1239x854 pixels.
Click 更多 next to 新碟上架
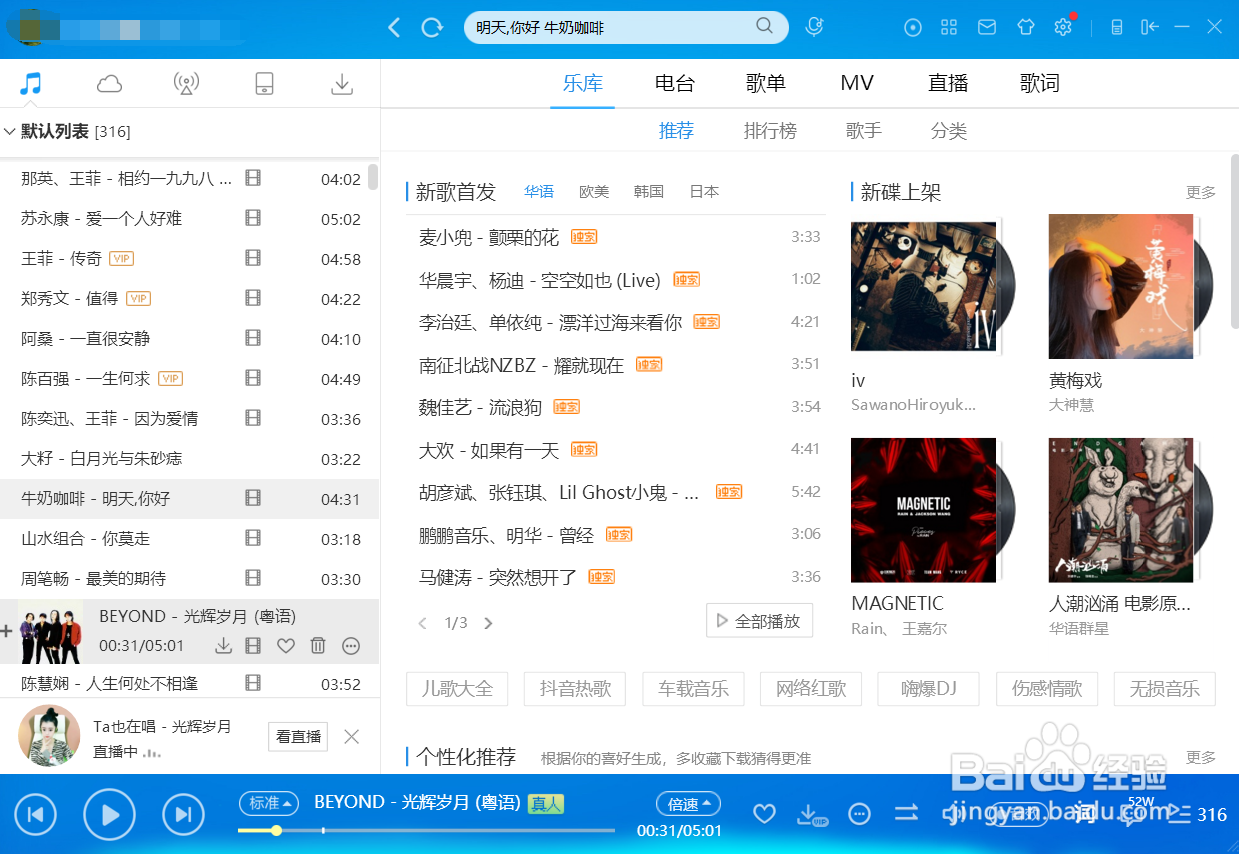(1201, 192)
